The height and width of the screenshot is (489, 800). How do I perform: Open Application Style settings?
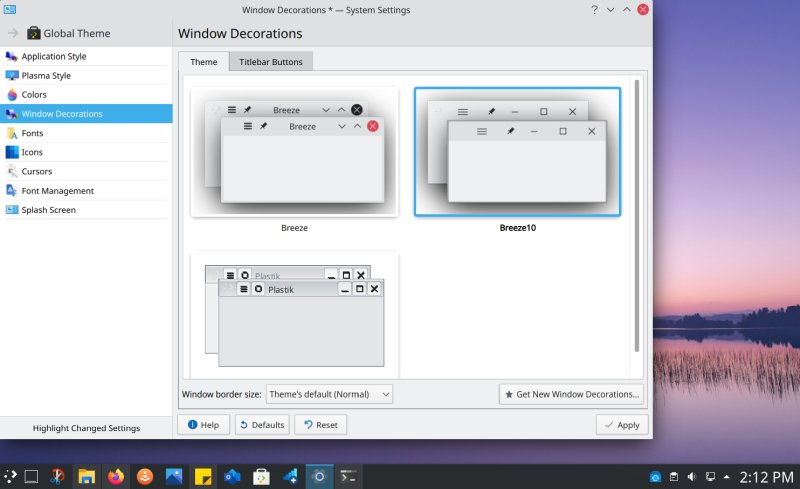coord(53,56)
